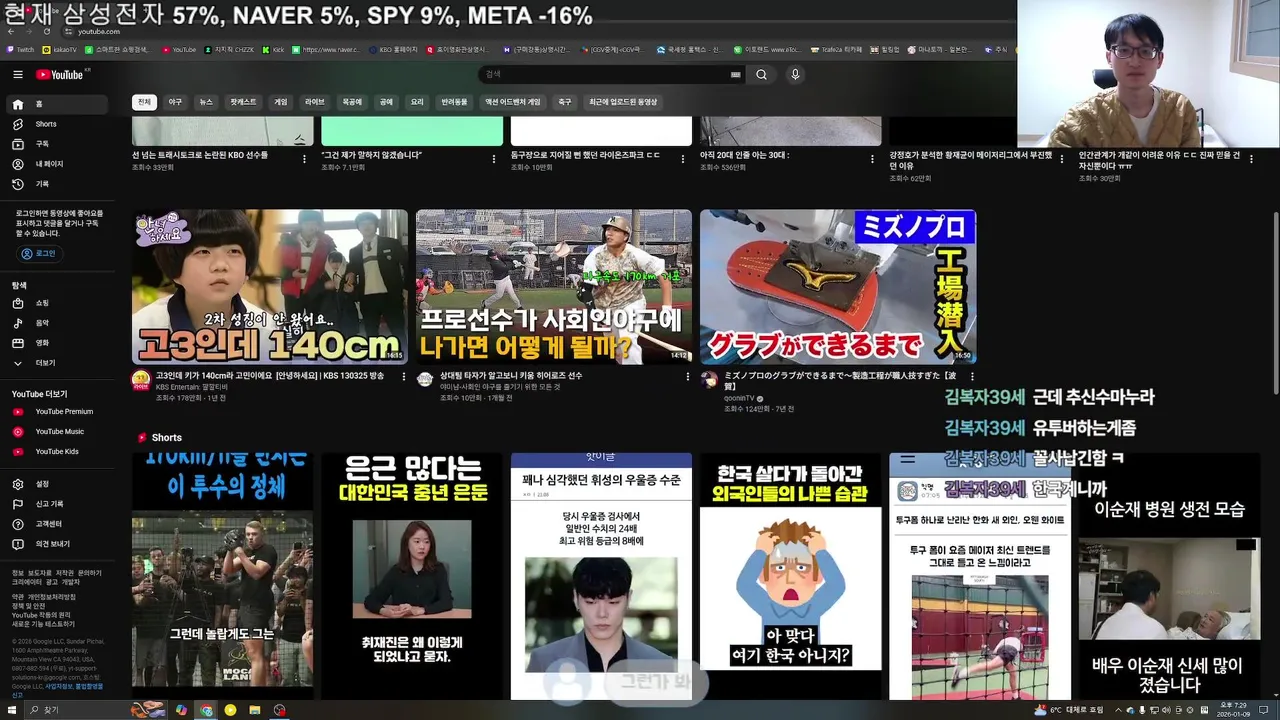Image resolution: width=1280 pixels, height=720 pixels.
Task: Open 의견 보내기 feedback
Action: point(56,544)
